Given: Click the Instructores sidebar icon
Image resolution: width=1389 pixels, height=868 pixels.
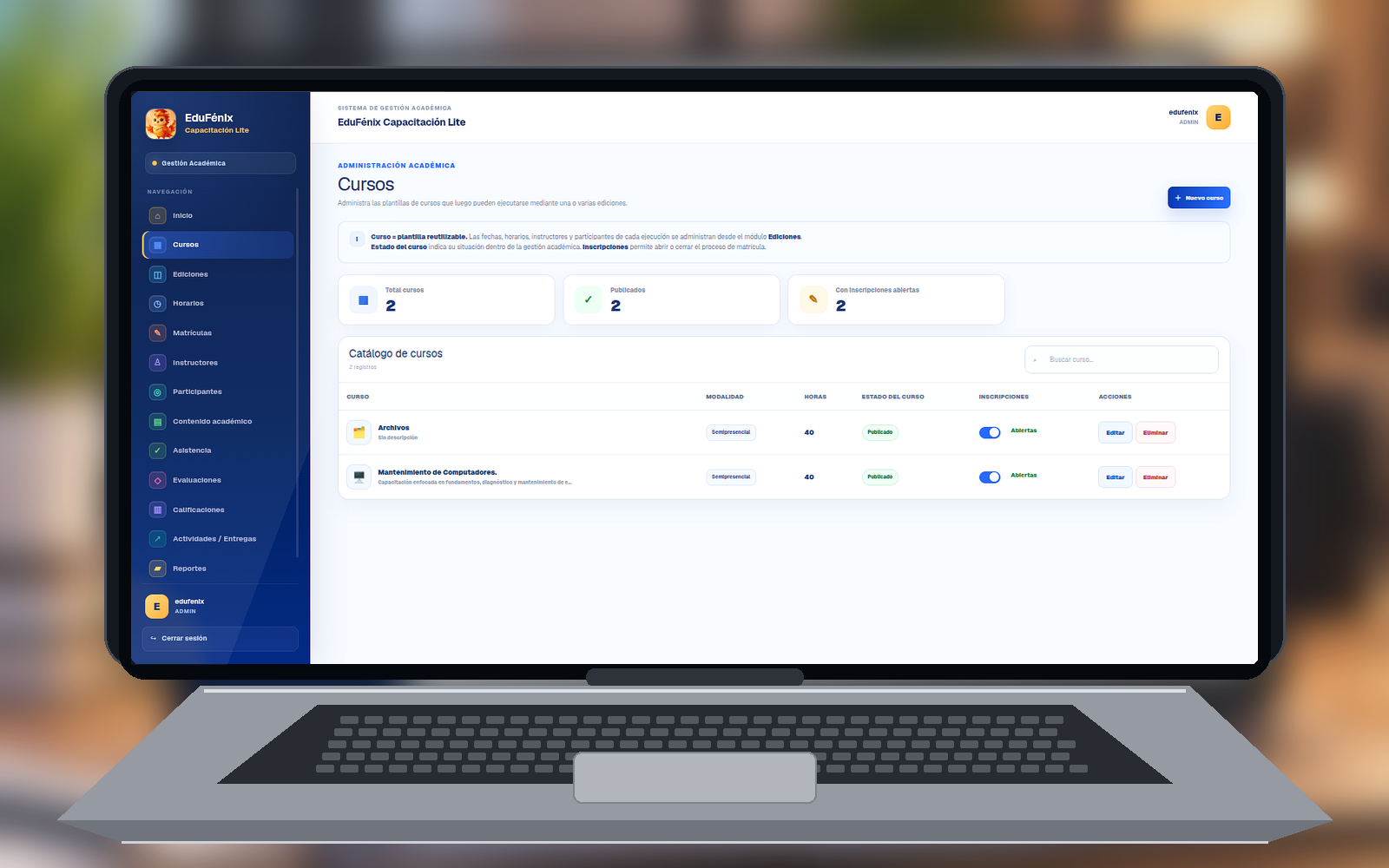Looking at the screenshot, I should pyautogui.click(x=157, y=362).
